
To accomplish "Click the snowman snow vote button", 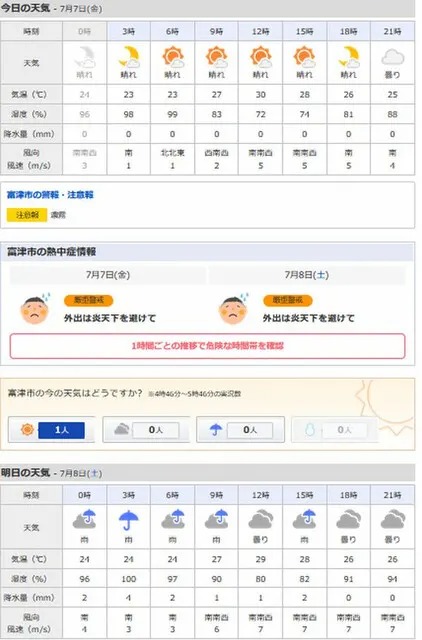I will pos(334,429).
